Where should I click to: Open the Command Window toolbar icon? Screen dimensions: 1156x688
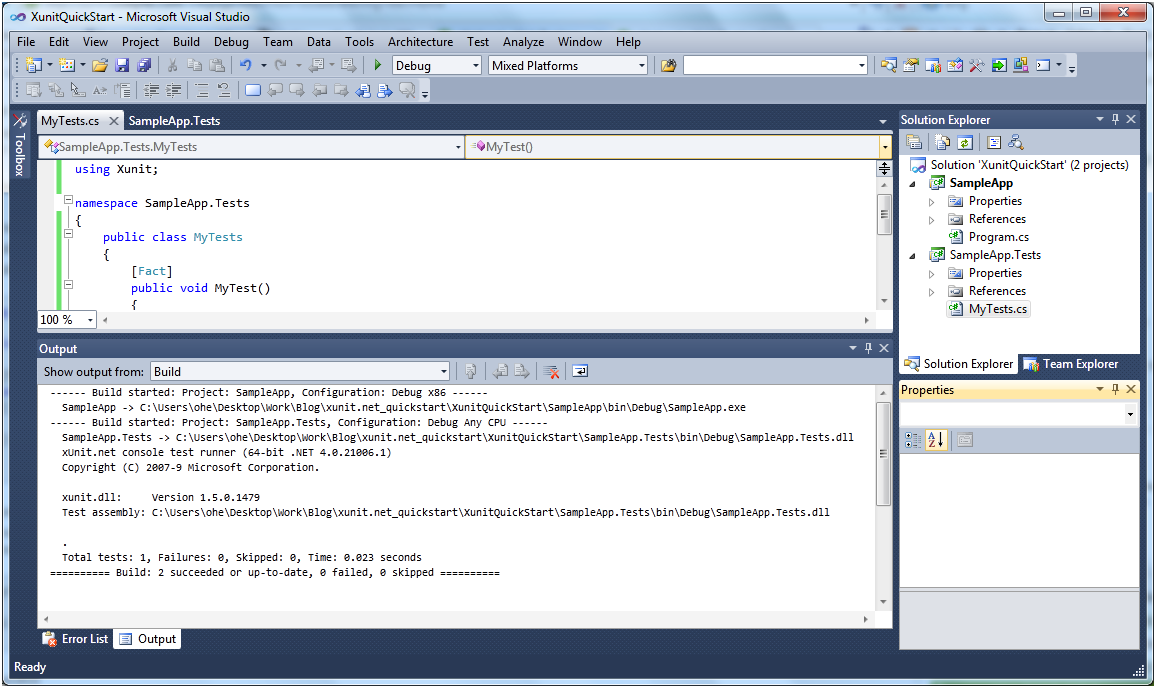click(1043, 66)
